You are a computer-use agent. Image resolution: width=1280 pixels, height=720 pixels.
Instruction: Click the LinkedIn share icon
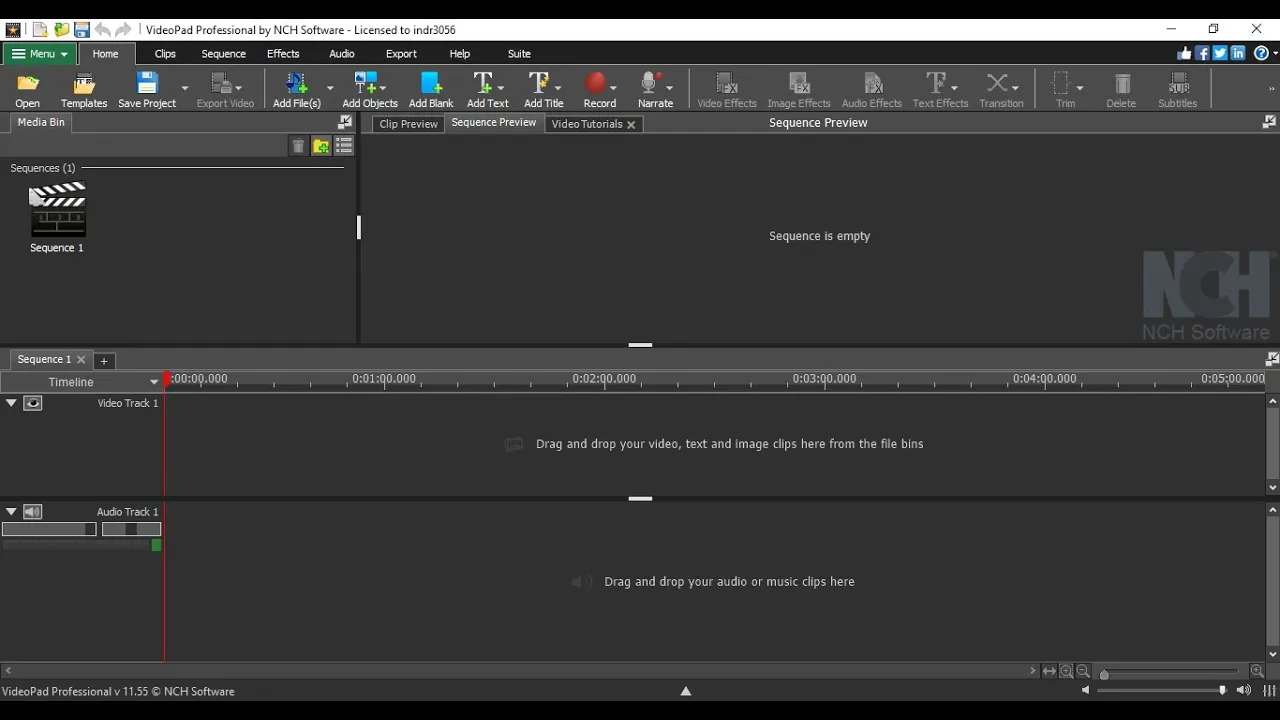pos(1238,54)
